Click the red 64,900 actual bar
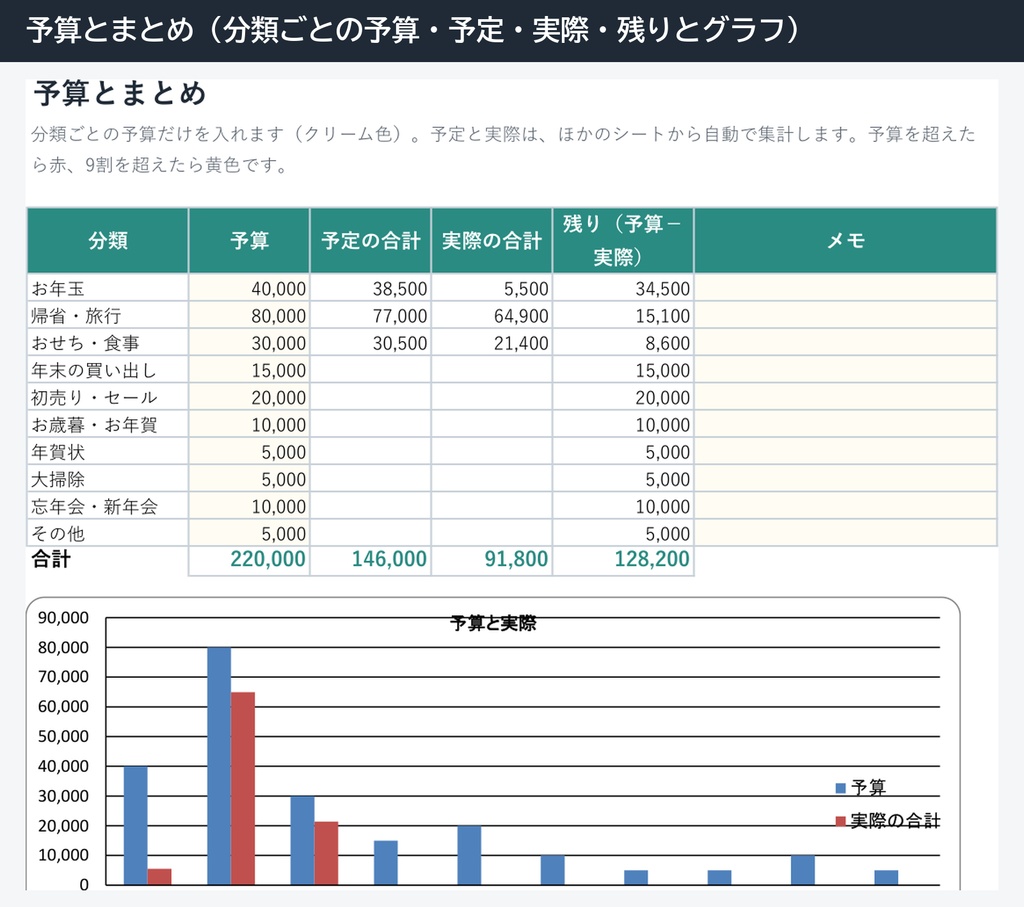The height and width of the screenshot is (907, 1024). click(x=243, y=788)
